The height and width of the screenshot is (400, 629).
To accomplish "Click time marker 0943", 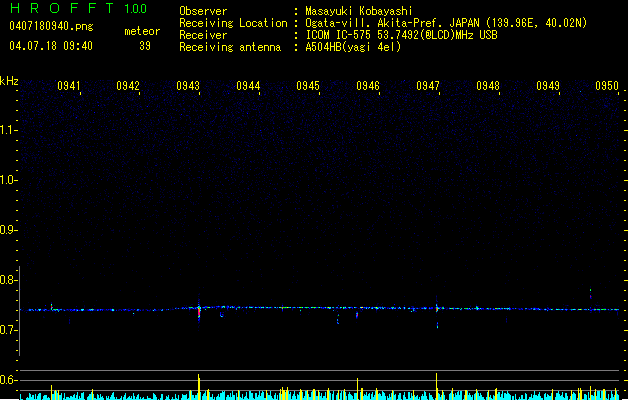I will (188, 86).
